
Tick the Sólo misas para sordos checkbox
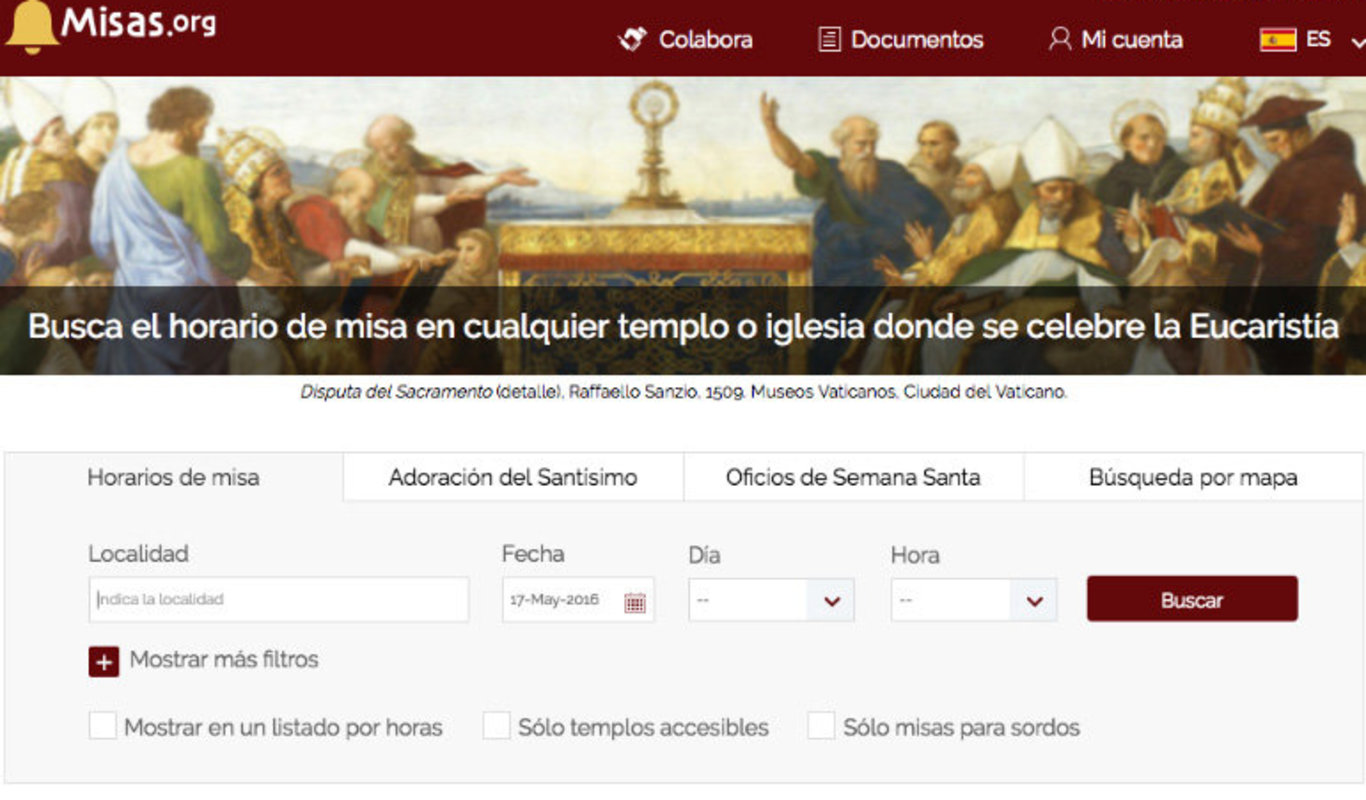pos(821,726)
